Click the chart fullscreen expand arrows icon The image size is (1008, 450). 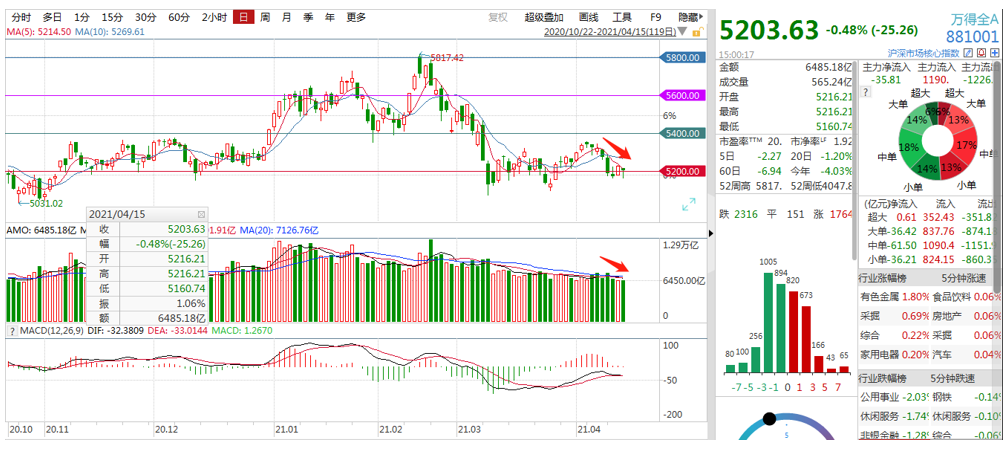pyautogui.click(x=688, y=204)
